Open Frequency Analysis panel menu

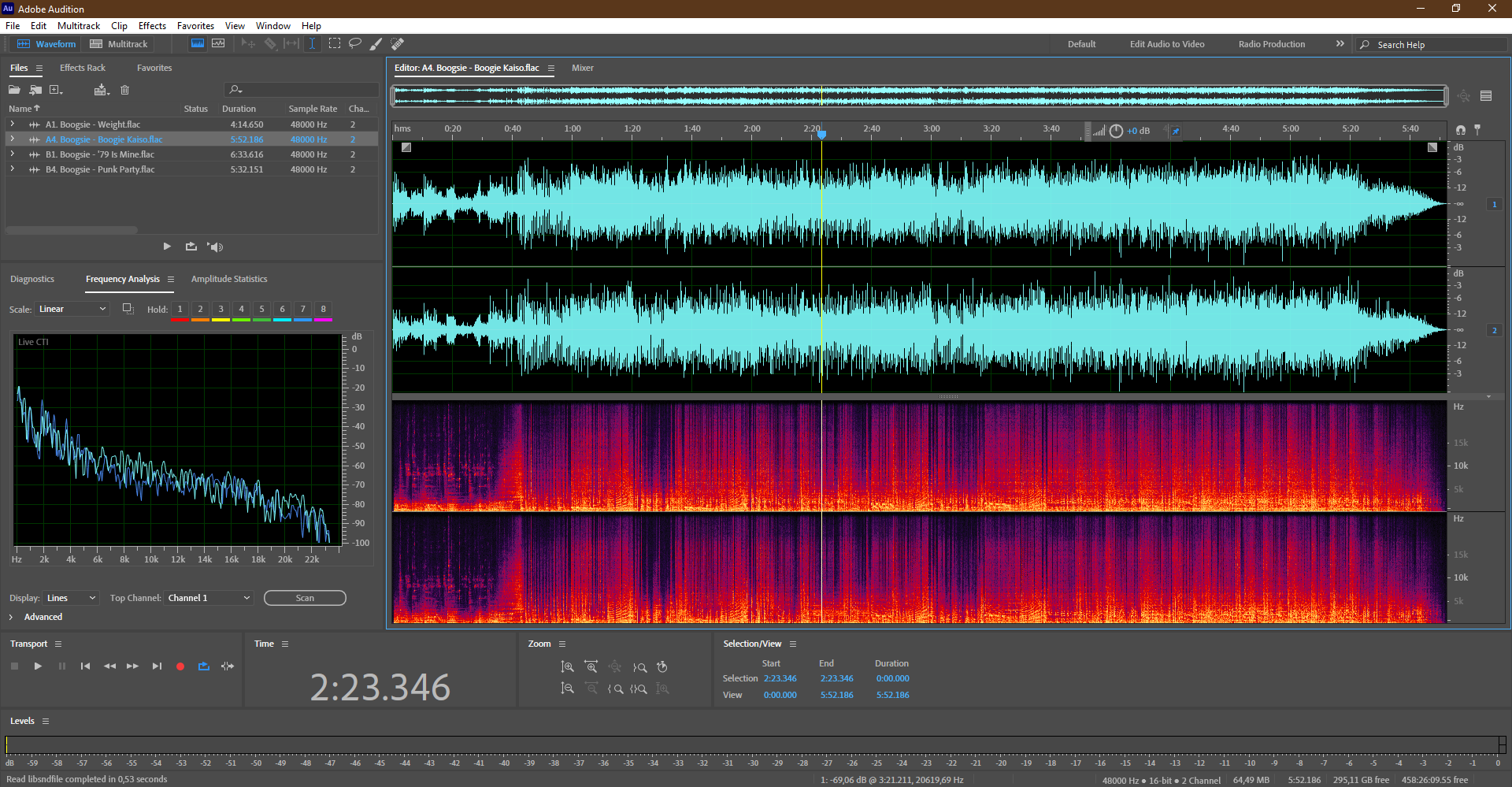[171, 279]
